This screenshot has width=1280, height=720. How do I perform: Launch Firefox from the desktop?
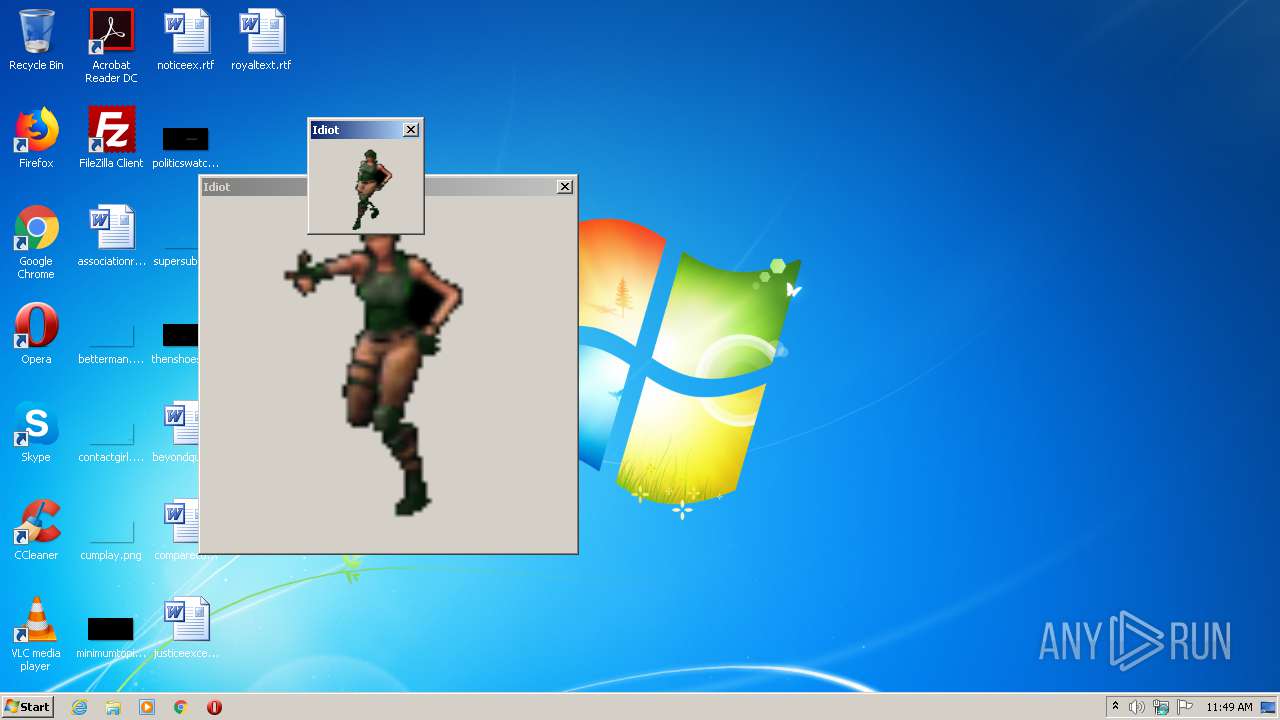(36, 138)
